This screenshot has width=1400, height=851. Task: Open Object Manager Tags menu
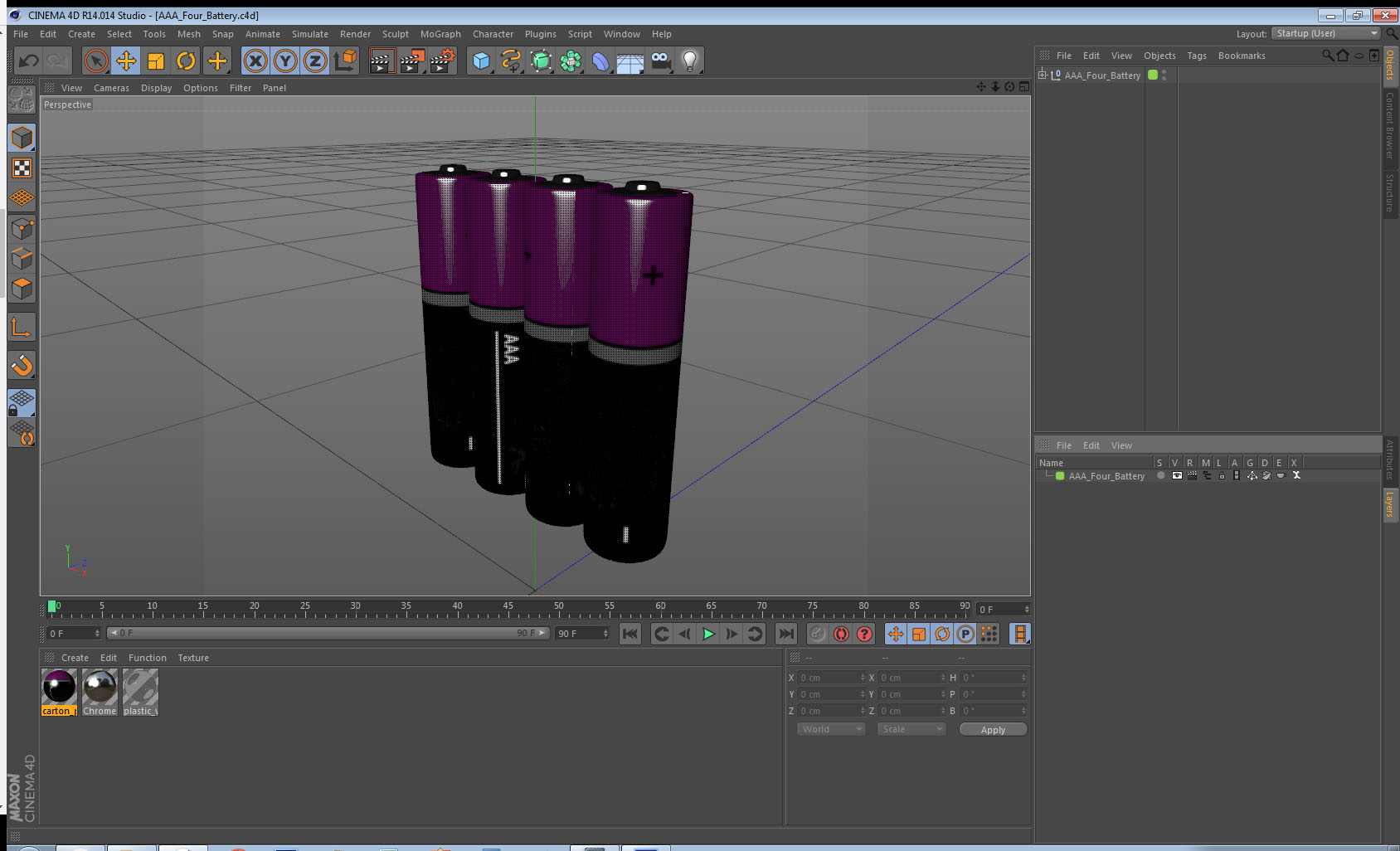tap(1196, 56)
